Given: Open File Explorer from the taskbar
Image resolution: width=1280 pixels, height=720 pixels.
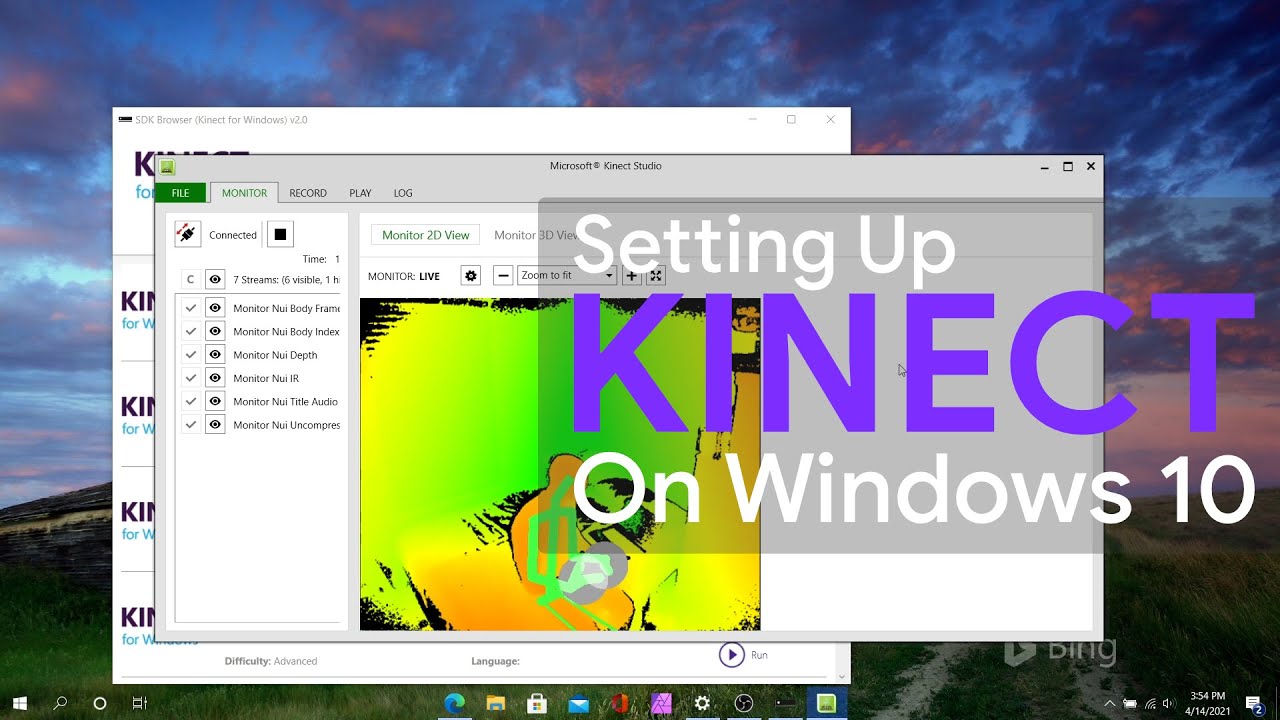Looking at the screenshot, I should click(x=495, y=703).
